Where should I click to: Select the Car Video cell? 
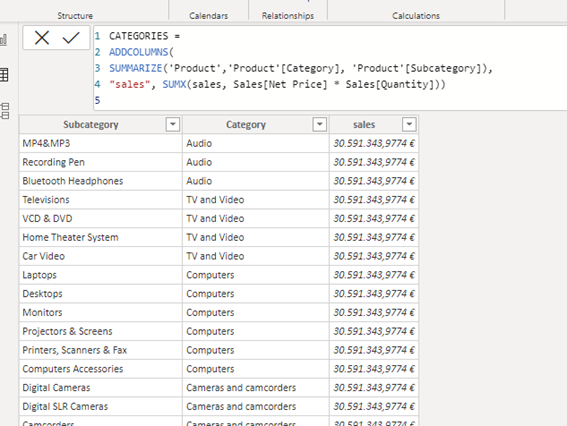point(101,256)
